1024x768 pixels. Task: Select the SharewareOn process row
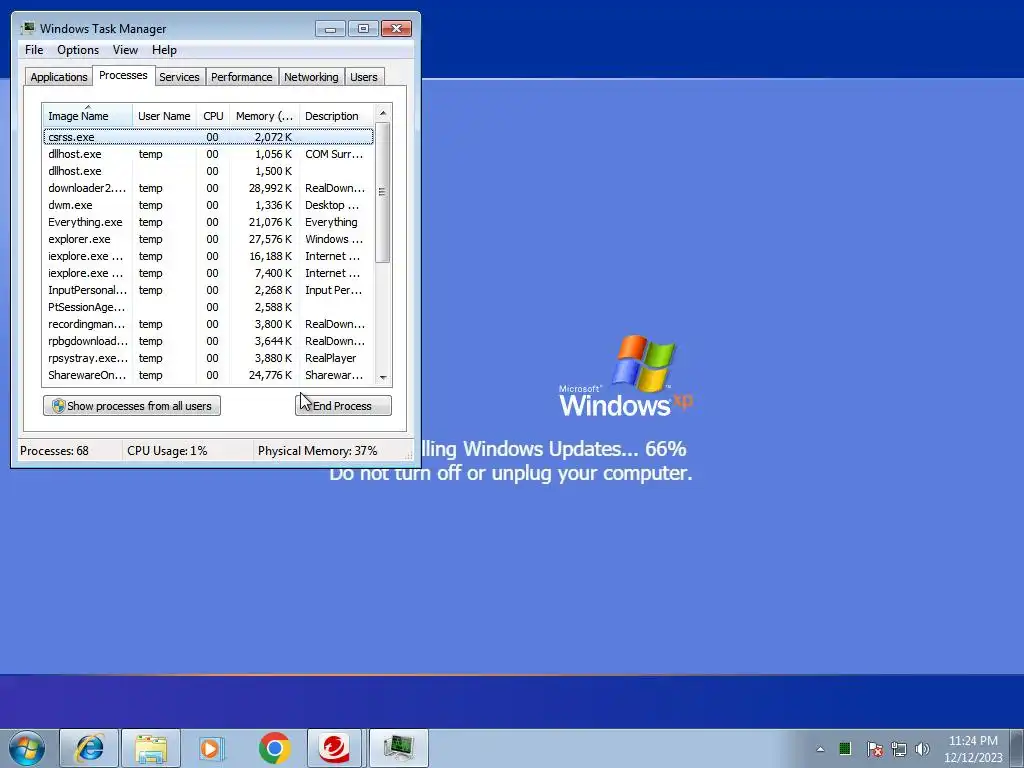(x=208, y=375)
